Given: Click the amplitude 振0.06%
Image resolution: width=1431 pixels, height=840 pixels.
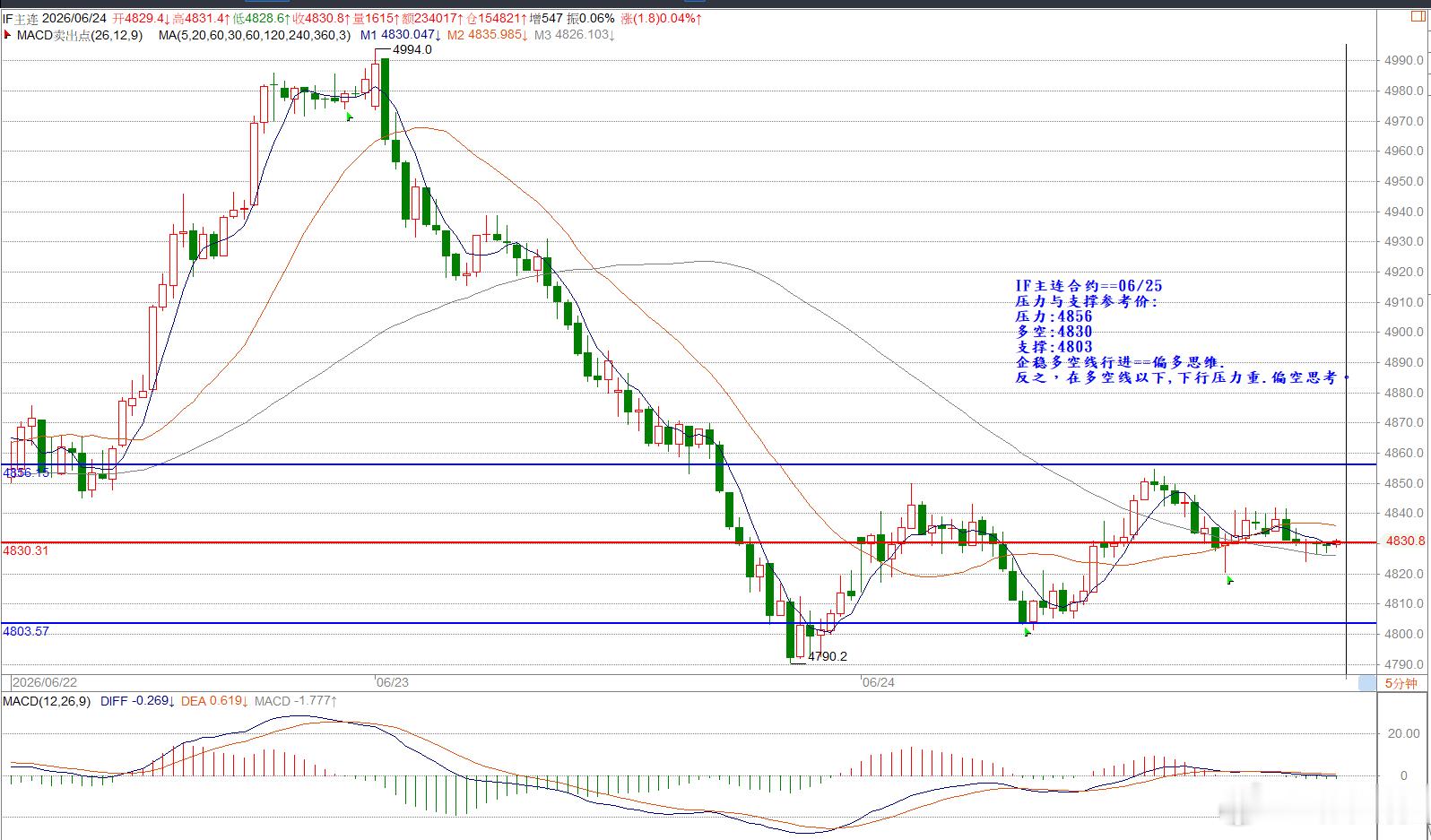Looking at the screenshot, I should point(591,19).
